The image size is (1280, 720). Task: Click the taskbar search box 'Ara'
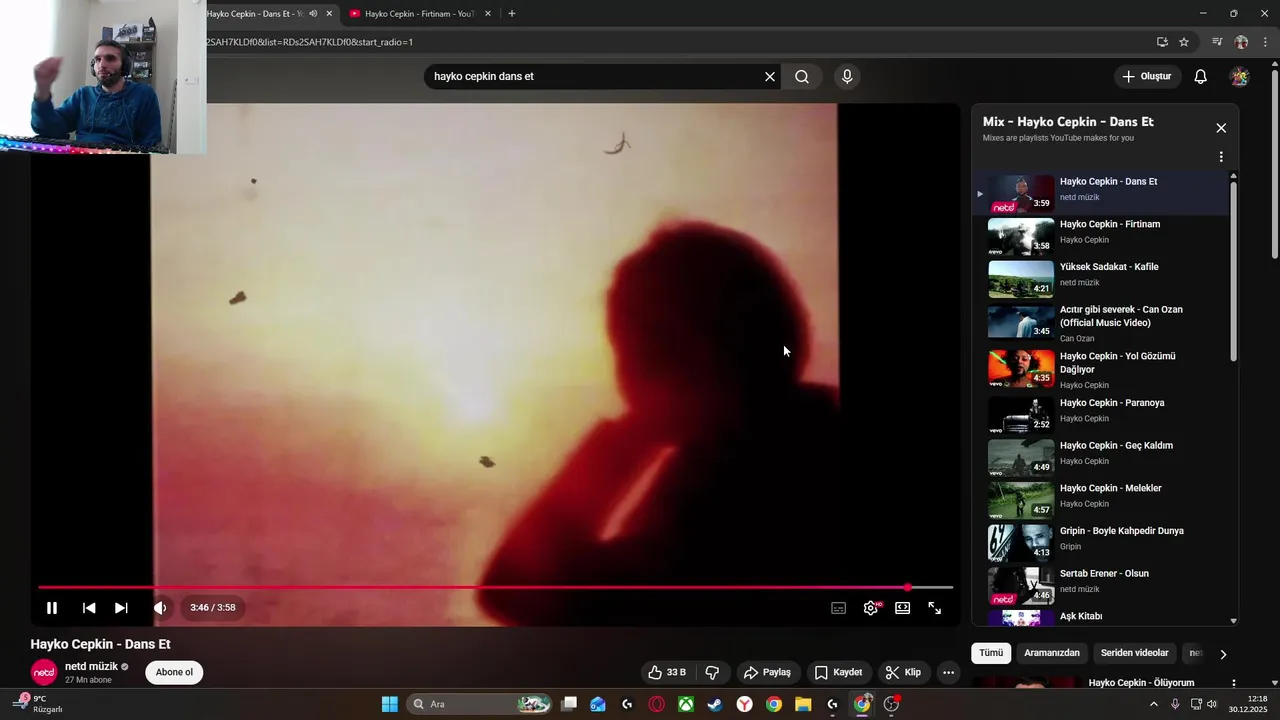[480, 705]
